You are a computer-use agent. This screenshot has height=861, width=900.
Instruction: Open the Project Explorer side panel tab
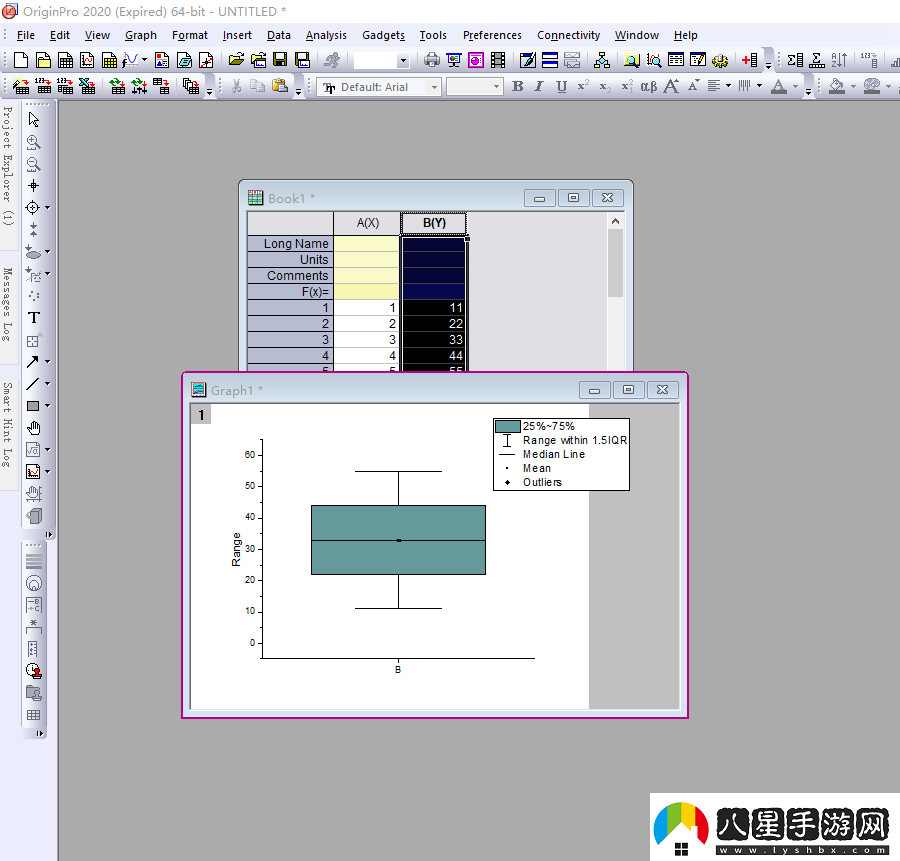point(8,165)
